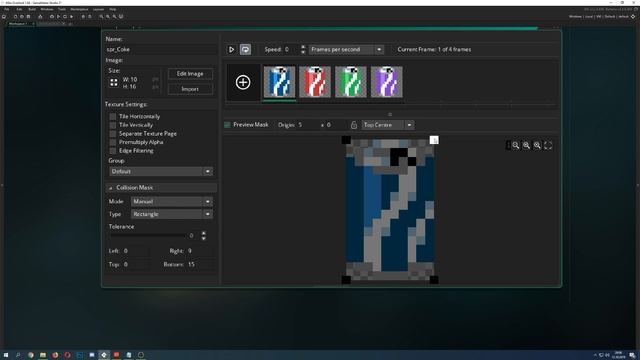Open the texture Group dropdown
This screenshot has width=640, height=360.
point(161,171)
